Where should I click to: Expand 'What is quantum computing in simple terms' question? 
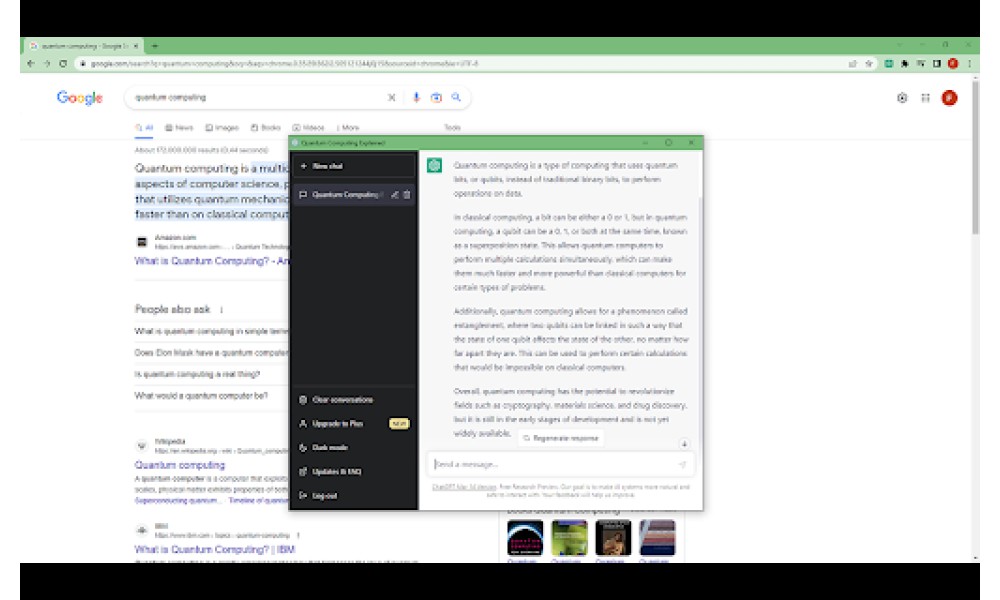(x=211, y=331)
